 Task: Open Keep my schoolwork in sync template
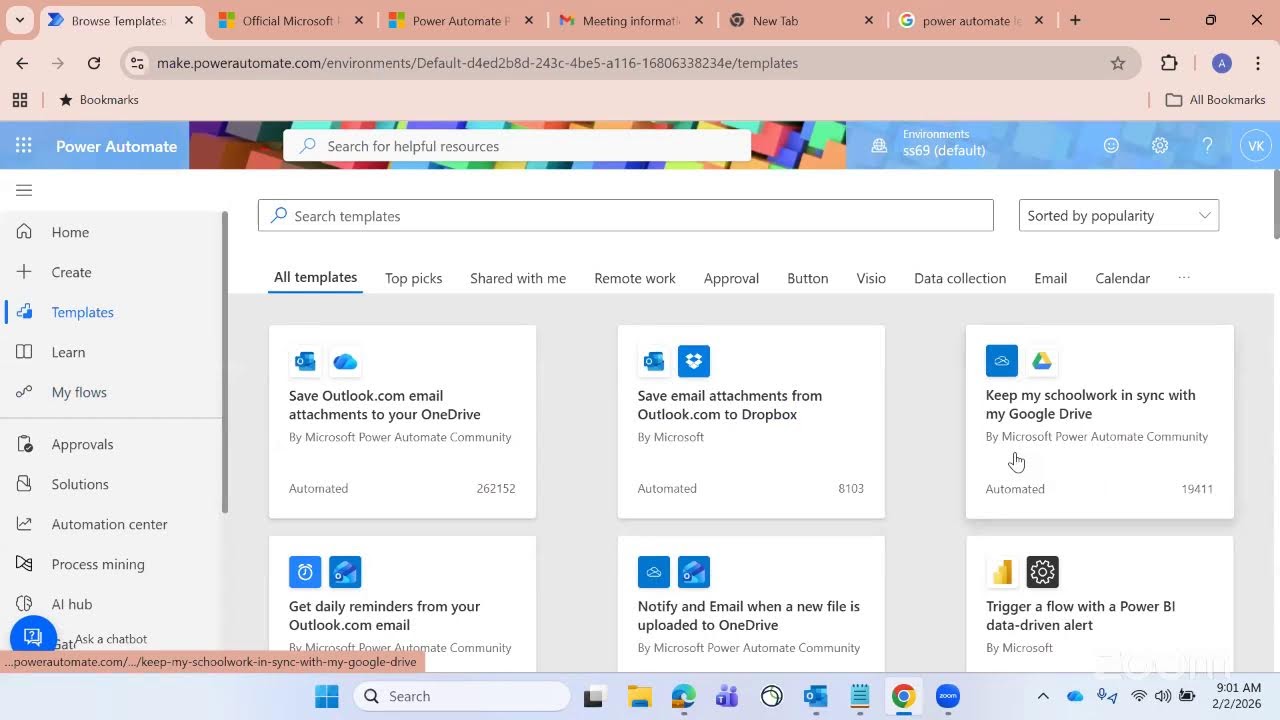[1100, 422]
